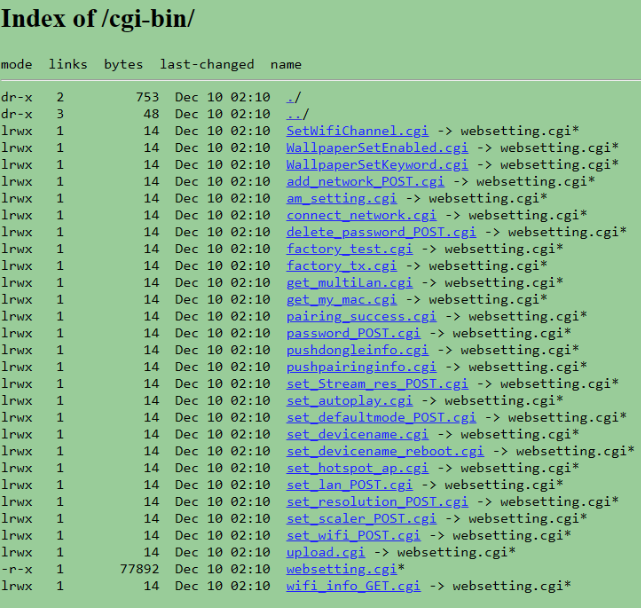The width and height of the screenshot is (641, 608).
Task: Click the 'Index of /cgi-bin/' heading
Action: point(98,19)
